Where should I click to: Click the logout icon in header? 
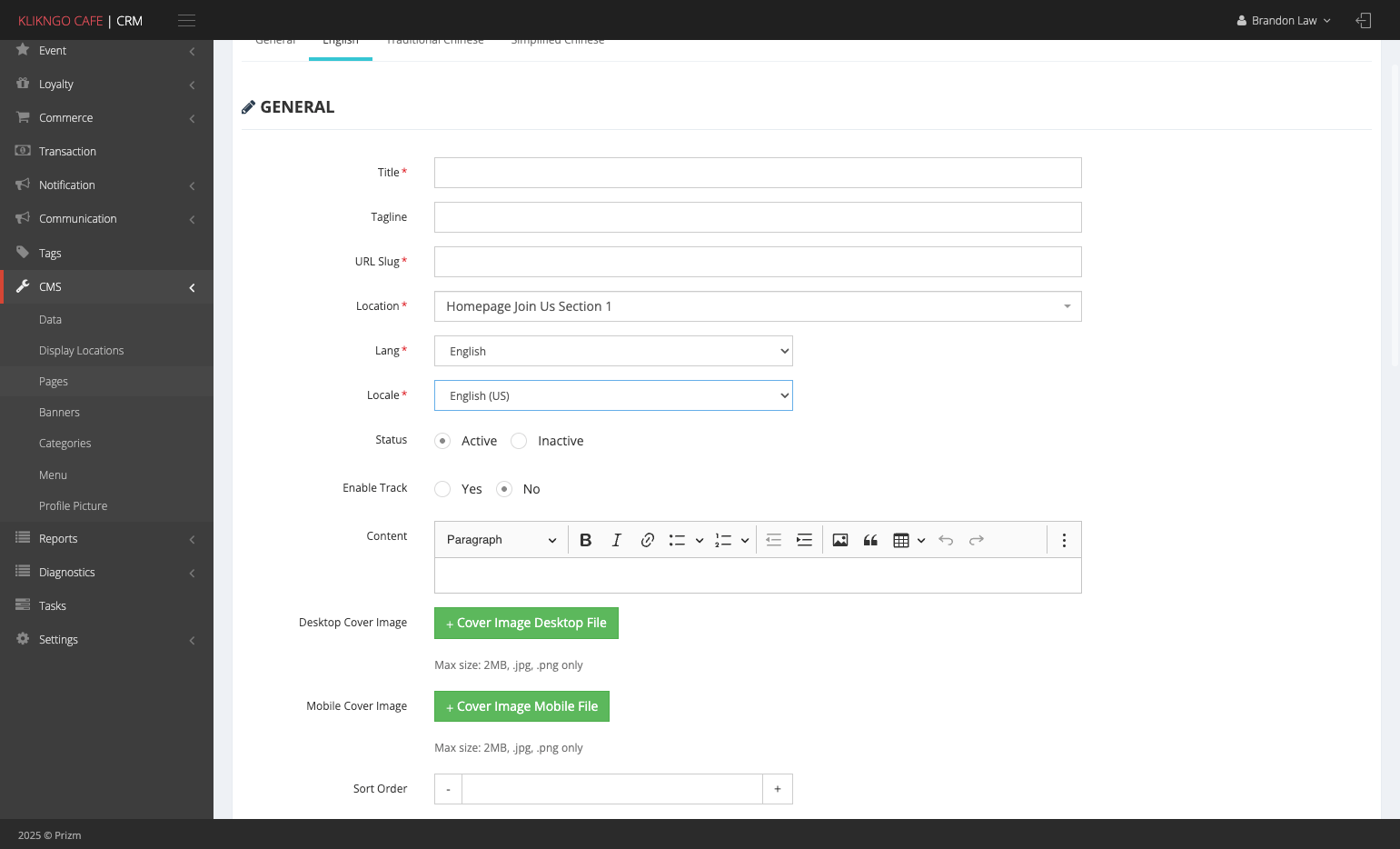coord(1364,20)
